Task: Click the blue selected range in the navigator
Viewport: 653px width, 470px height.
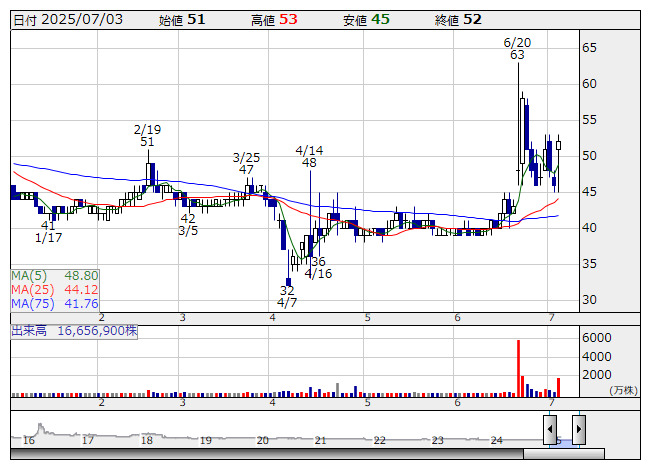Action: click(x=564, y=440)
